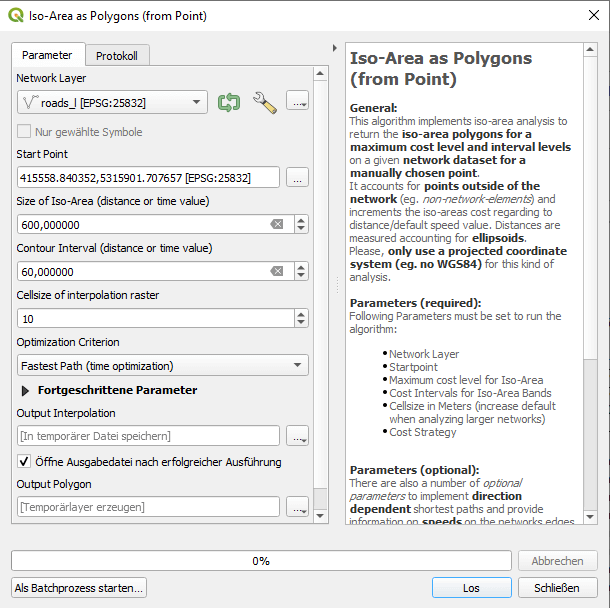
Task: Click the iterate over layer green arrows icon
Action: 230,102
